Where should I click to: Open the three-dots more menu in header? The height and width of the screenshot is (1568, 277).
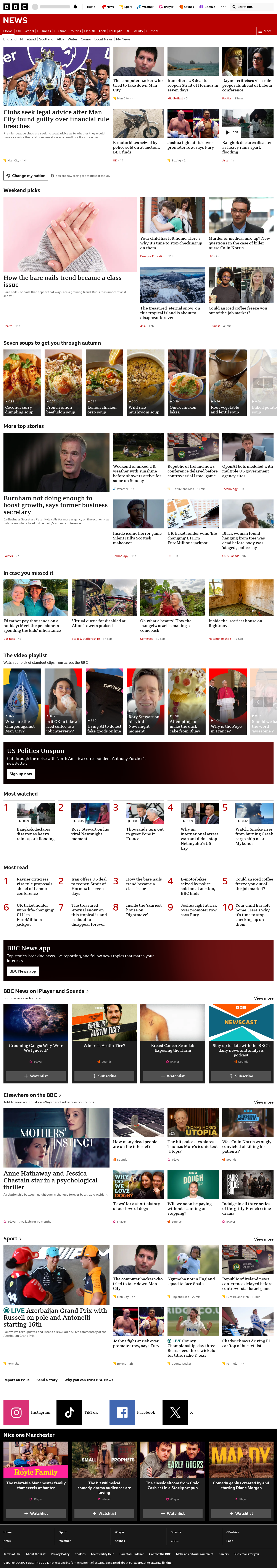tap(223, 7)
